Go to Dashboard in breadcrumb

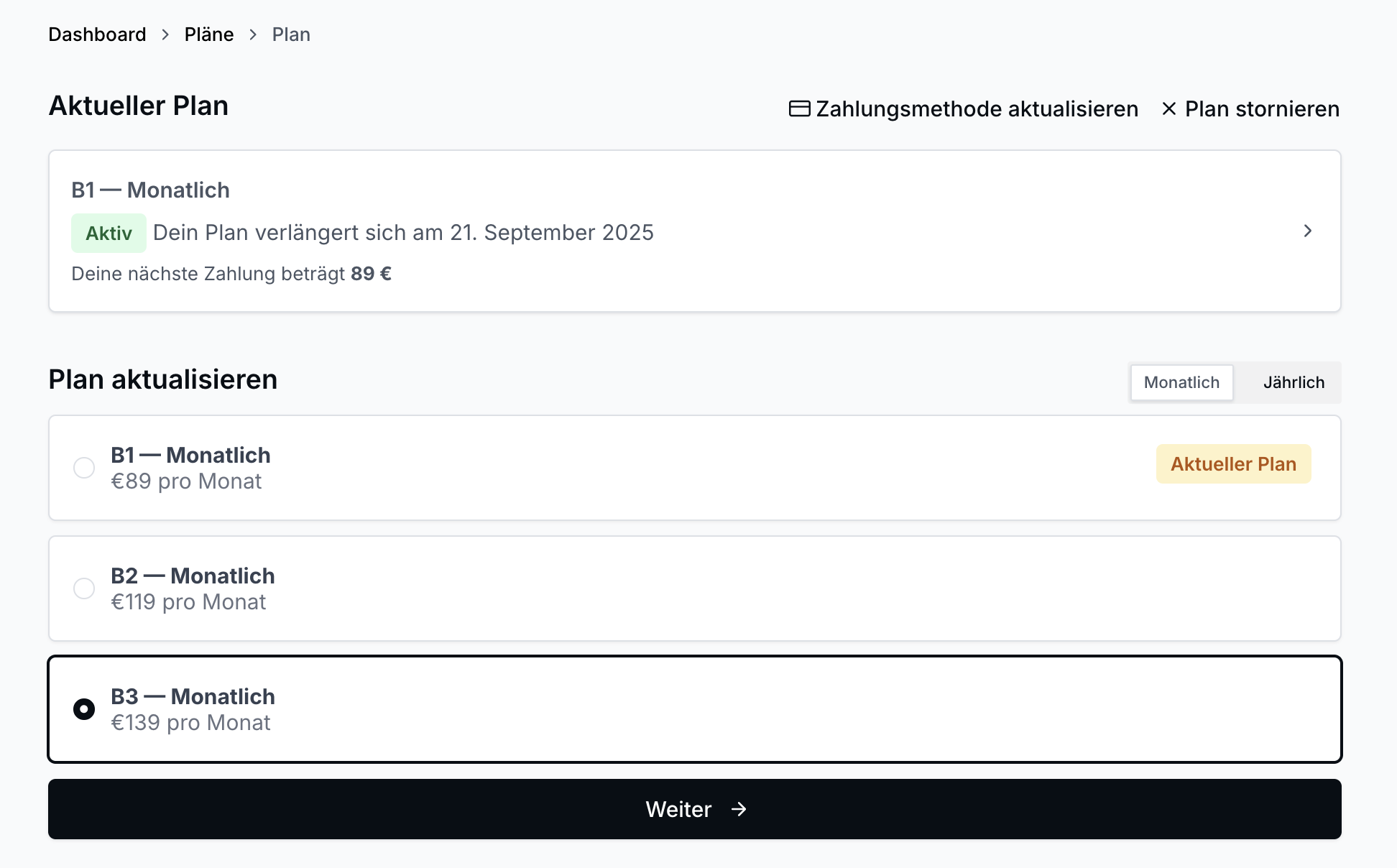97,34
